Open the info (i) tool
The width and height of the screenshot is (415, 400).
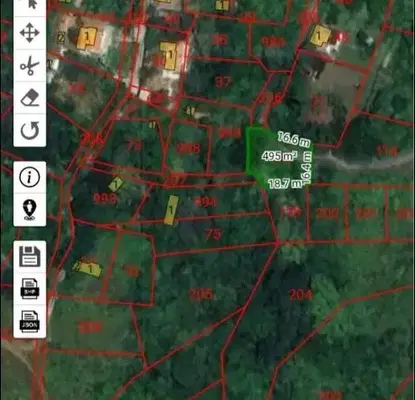tap(30, 177)
